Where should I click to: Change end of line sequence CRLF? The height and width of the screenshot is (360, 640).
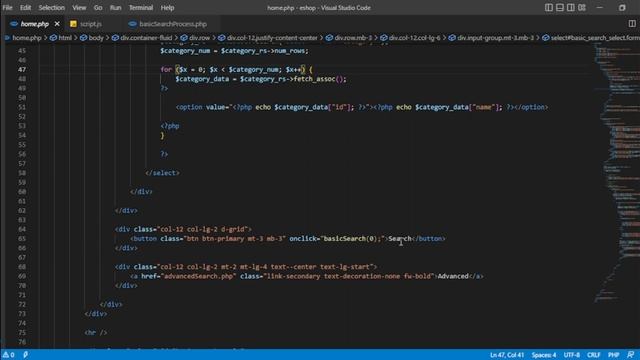593,355
